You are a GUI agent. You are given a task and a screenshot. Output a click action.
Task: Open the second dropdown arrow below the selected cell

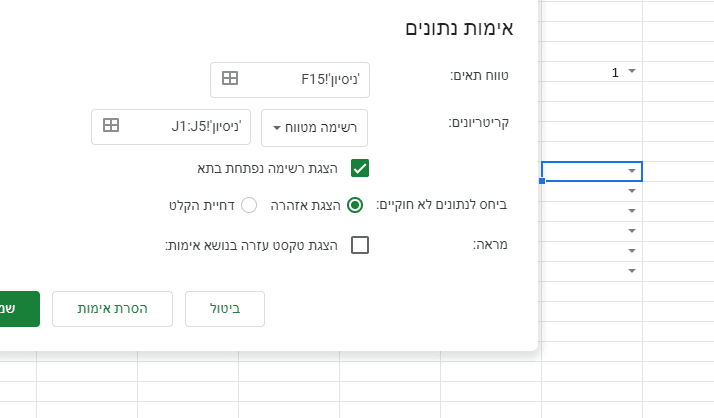pyautogui.click(x=632, y=211)
